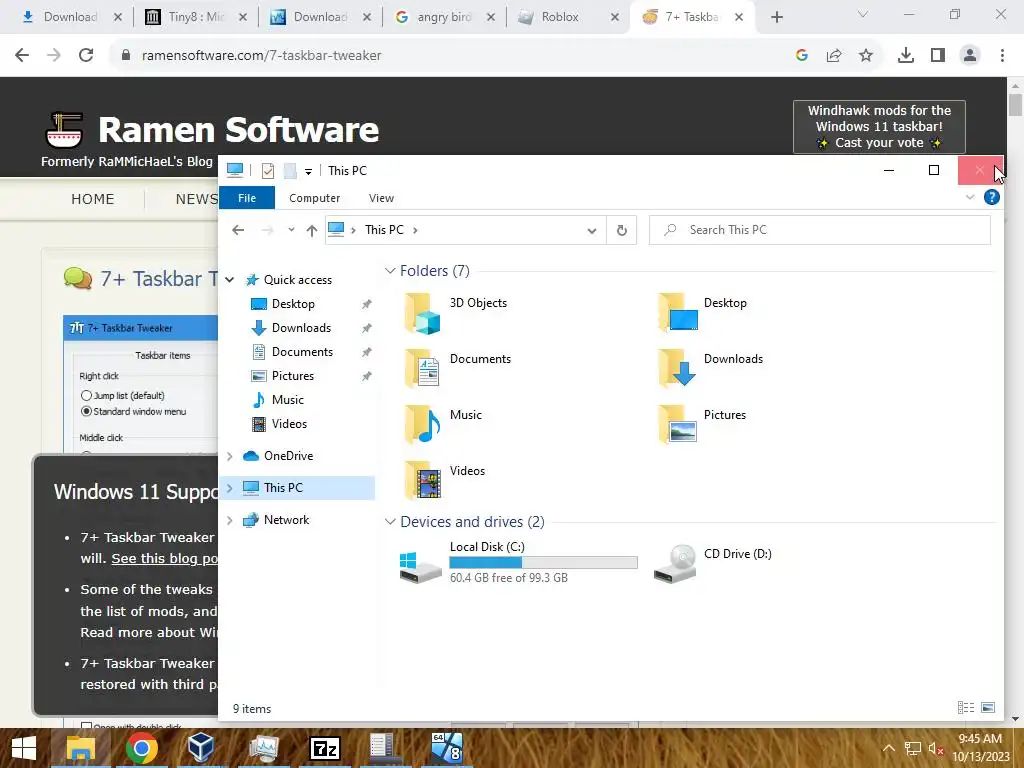
Task: Expand This PC node in navigation pane
Action: point(230,488)
